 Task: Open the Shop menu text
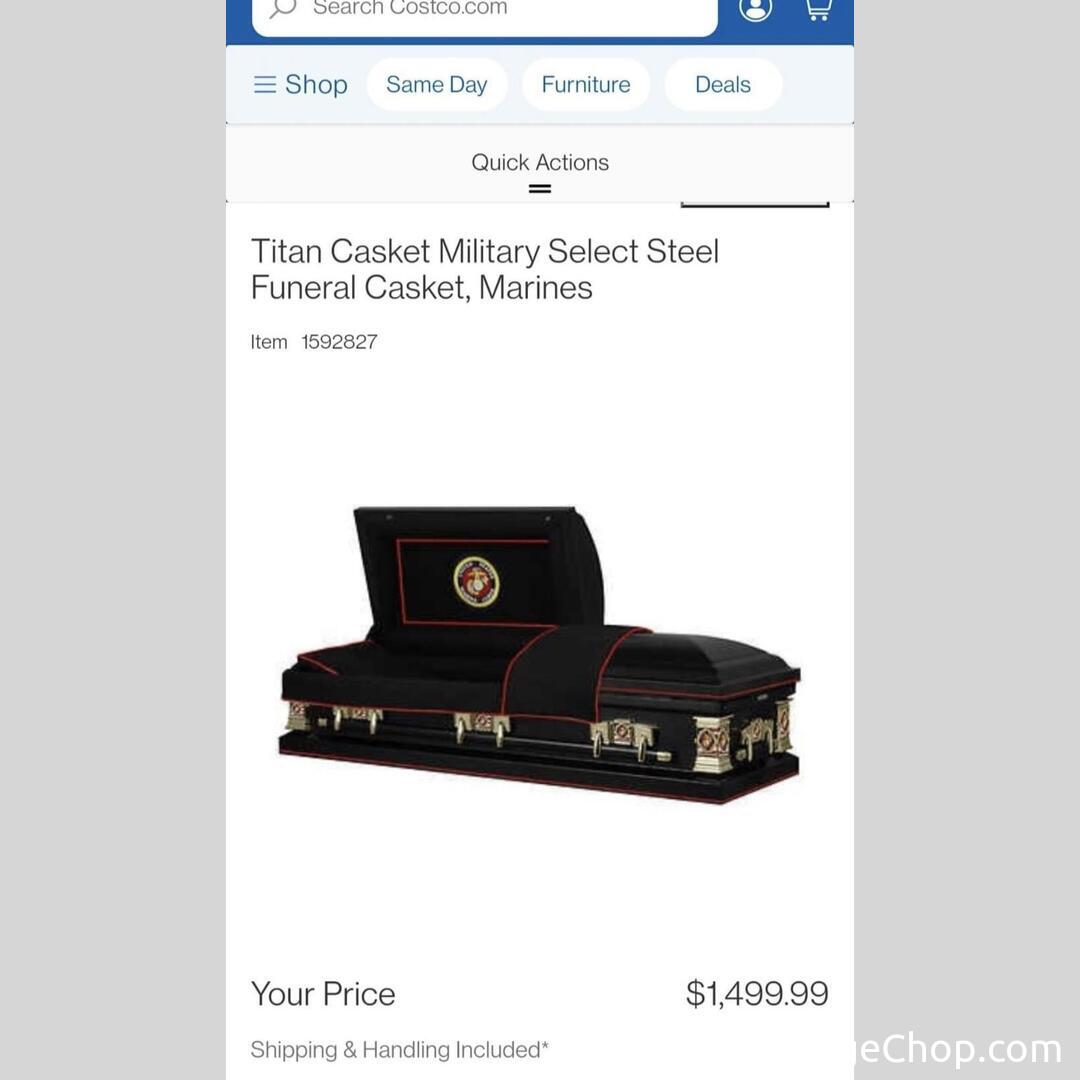click(x=316, y=85)
